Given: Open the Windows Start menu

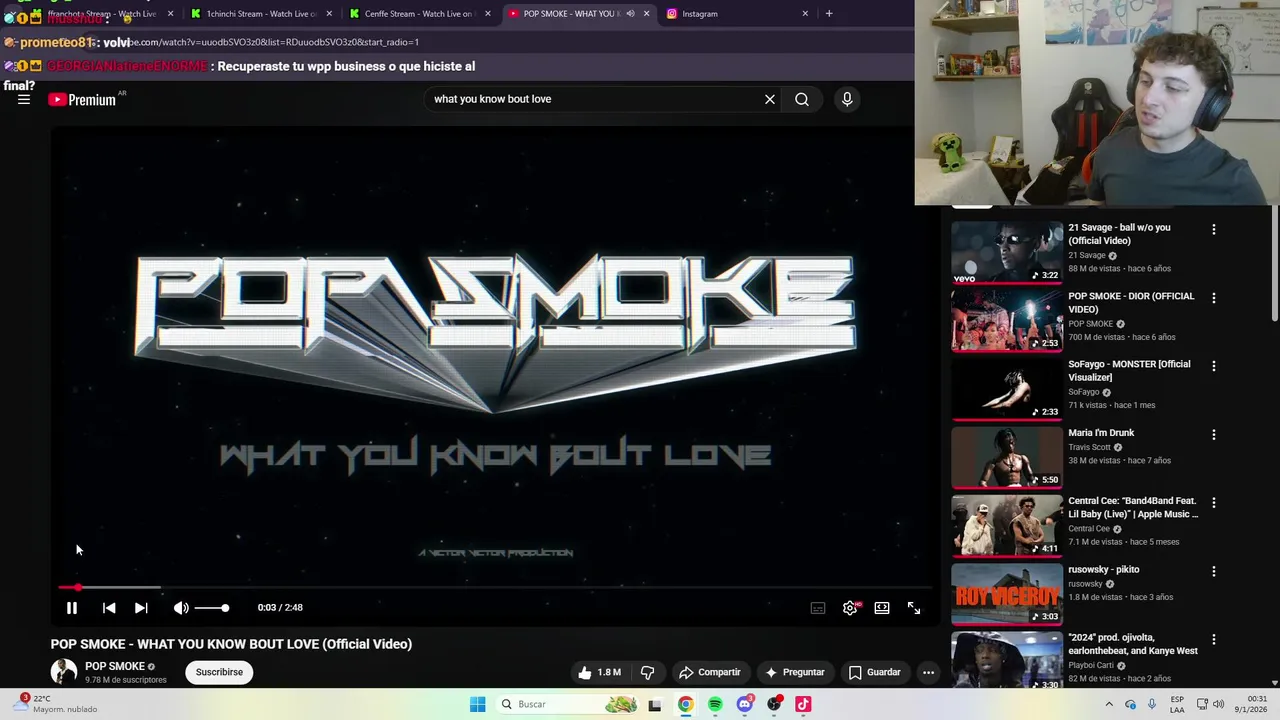Looking at the screenshot, I should tap(477, 704).
